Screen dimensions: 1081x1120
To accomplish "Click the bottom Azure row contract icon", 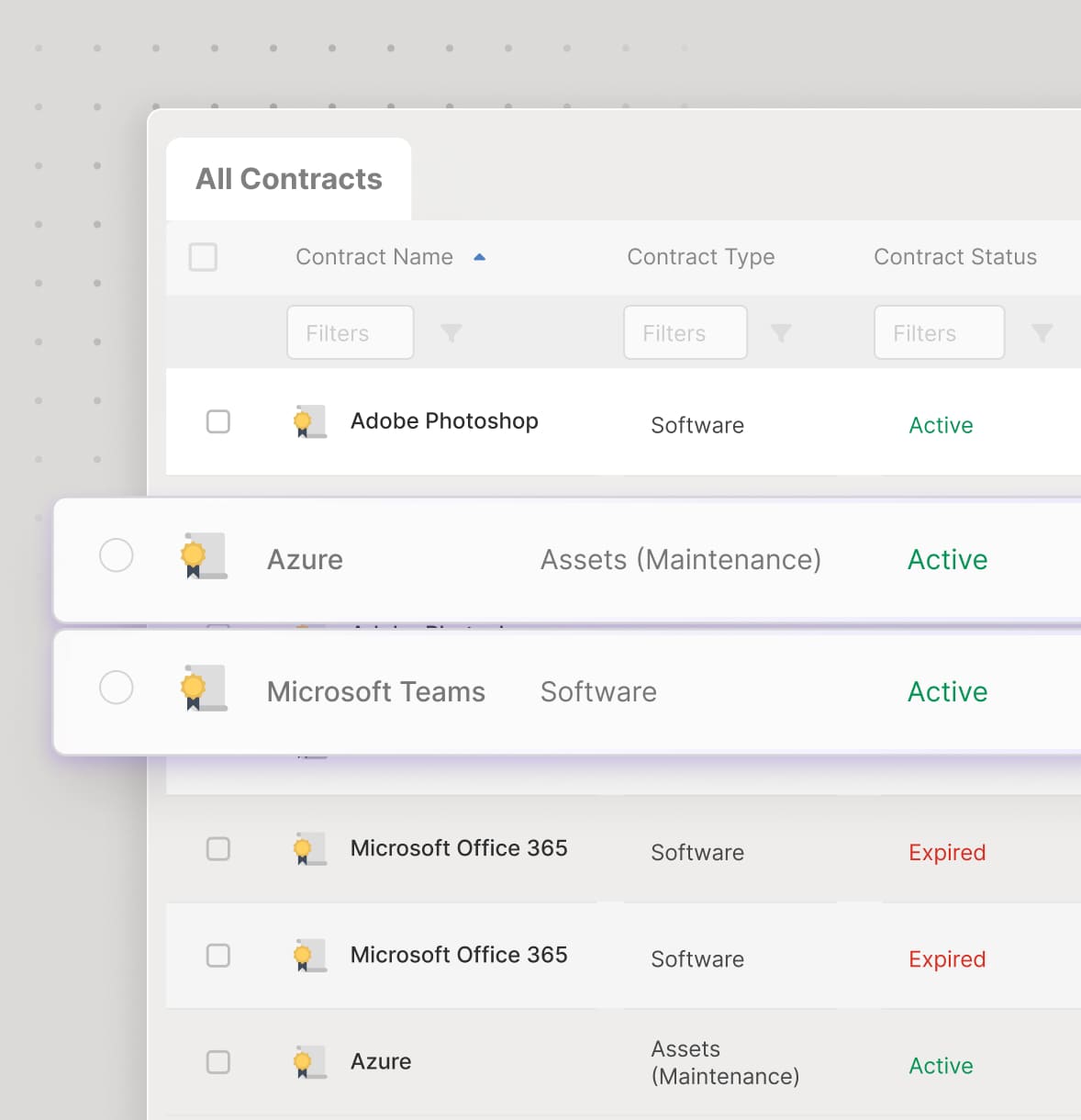I will 309,1062.
